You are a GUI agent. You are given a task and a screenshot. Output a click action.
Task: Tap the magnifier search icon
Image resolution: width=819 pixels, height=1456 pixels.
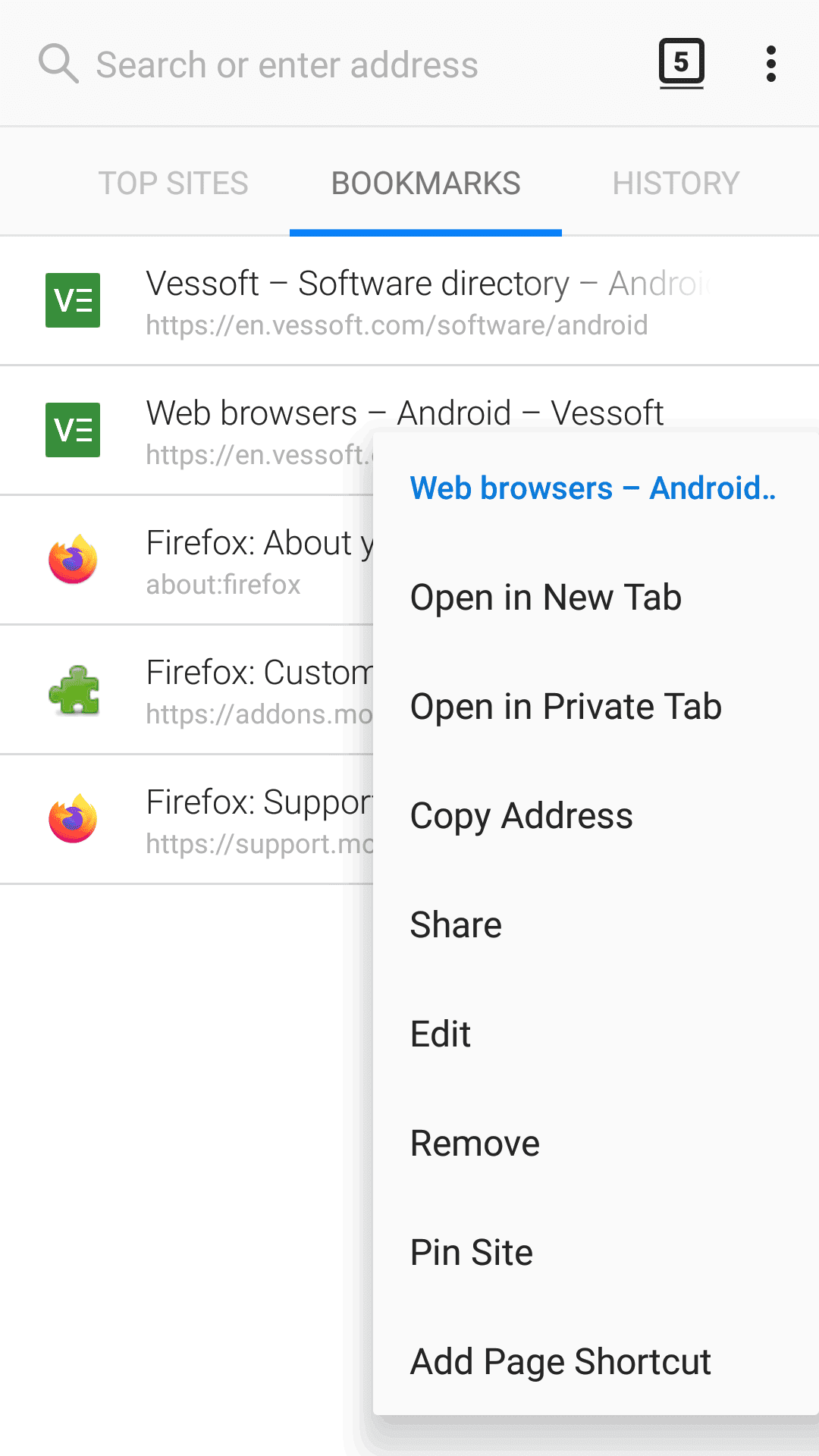tap(58, 64)
